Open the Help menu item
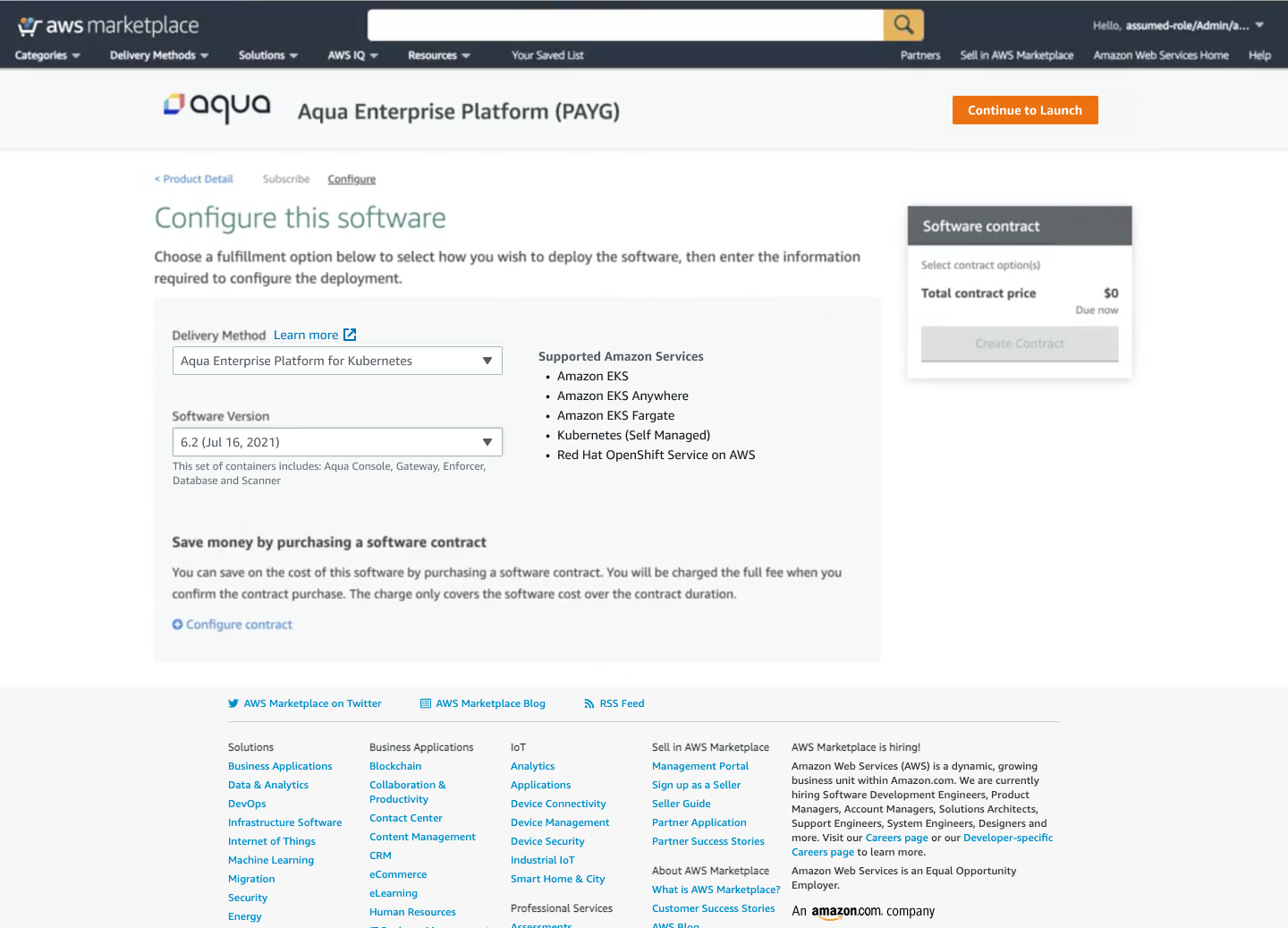 [x=1259, y=55]
